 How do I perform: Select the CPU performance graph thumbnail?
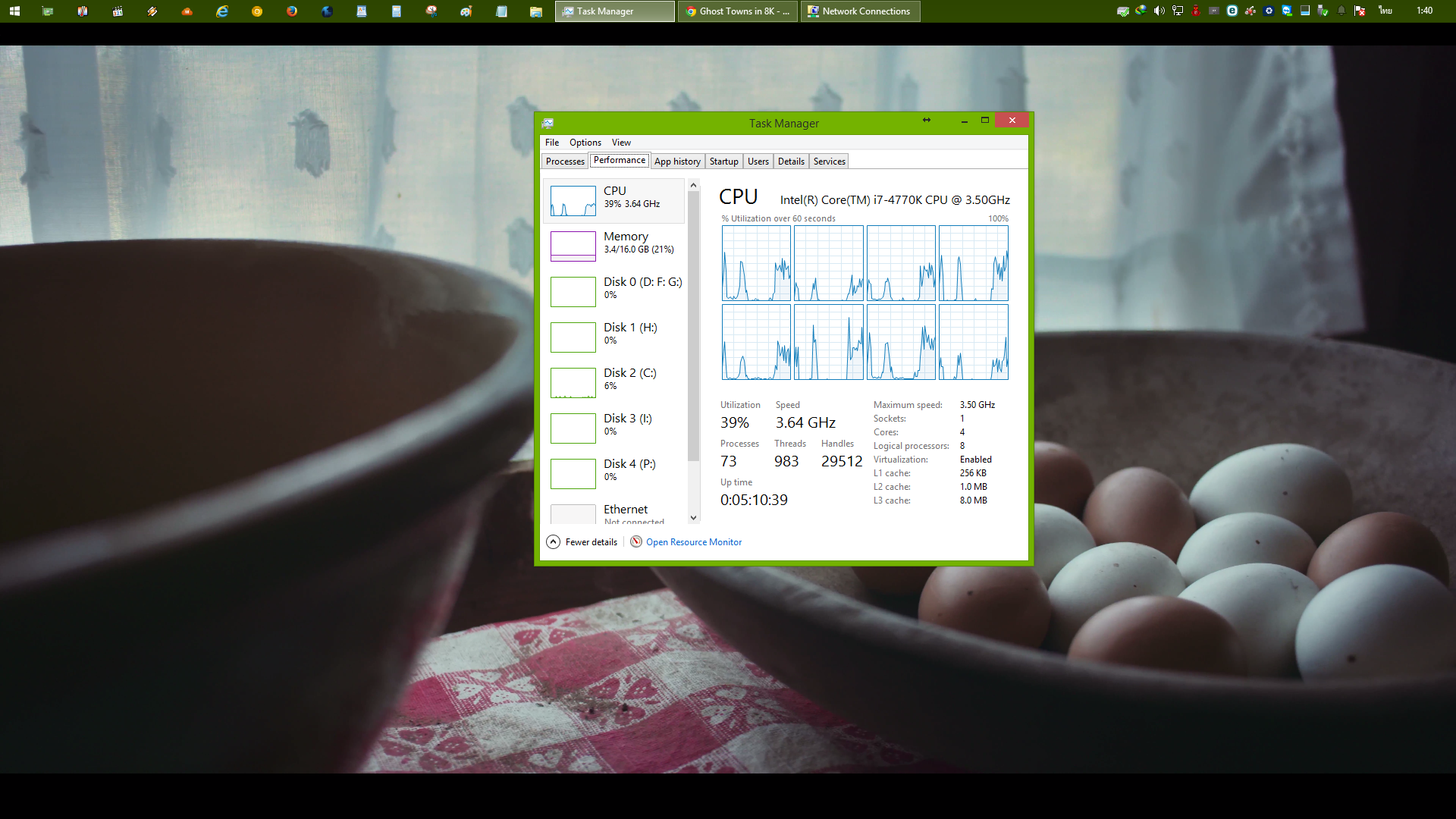point(573,201)
